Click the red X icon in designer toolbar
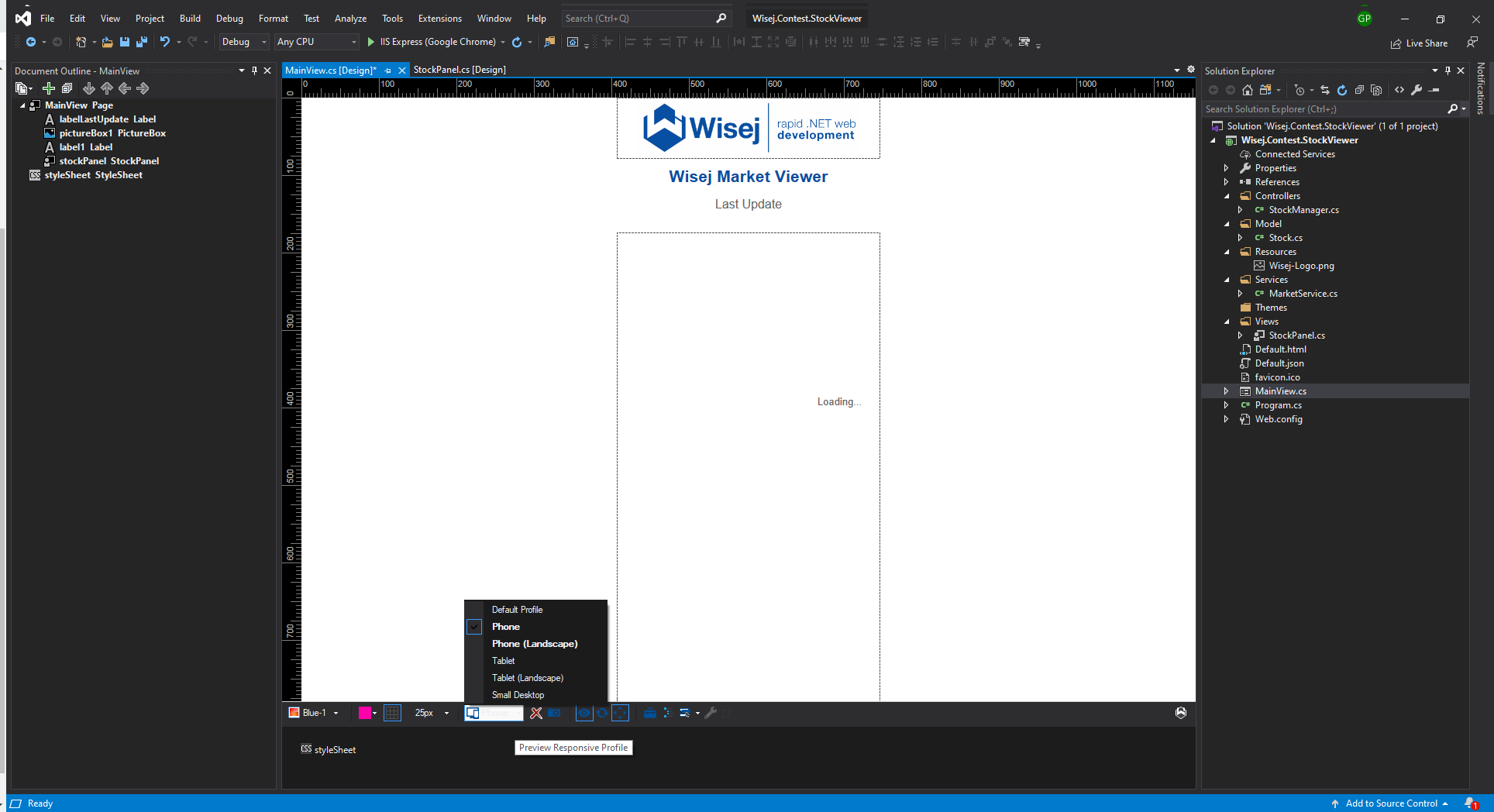The height and width of the screenshot is (812, 1494). (x=536, y=713)
